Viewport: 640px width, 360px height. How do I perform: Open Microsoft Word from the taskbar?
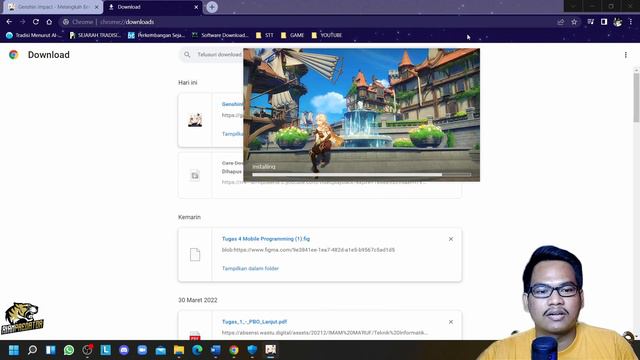(x=216, y=350)
